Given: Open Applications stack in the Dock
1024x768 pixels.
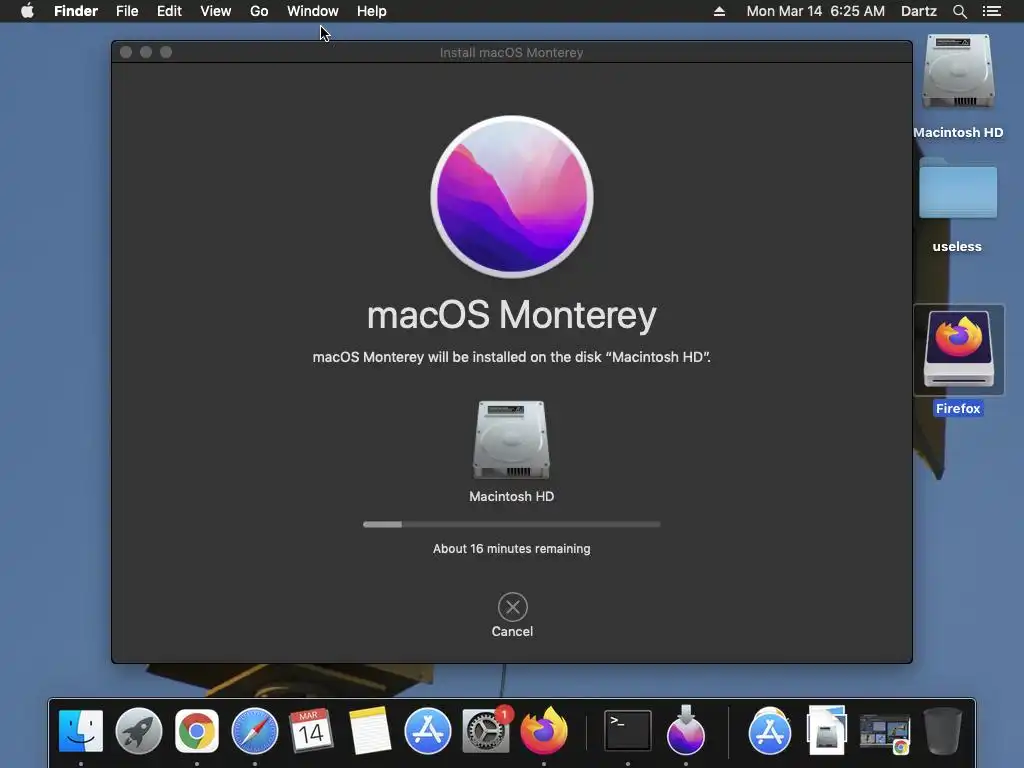Looking at the screenshot, I should coord(770,731).
